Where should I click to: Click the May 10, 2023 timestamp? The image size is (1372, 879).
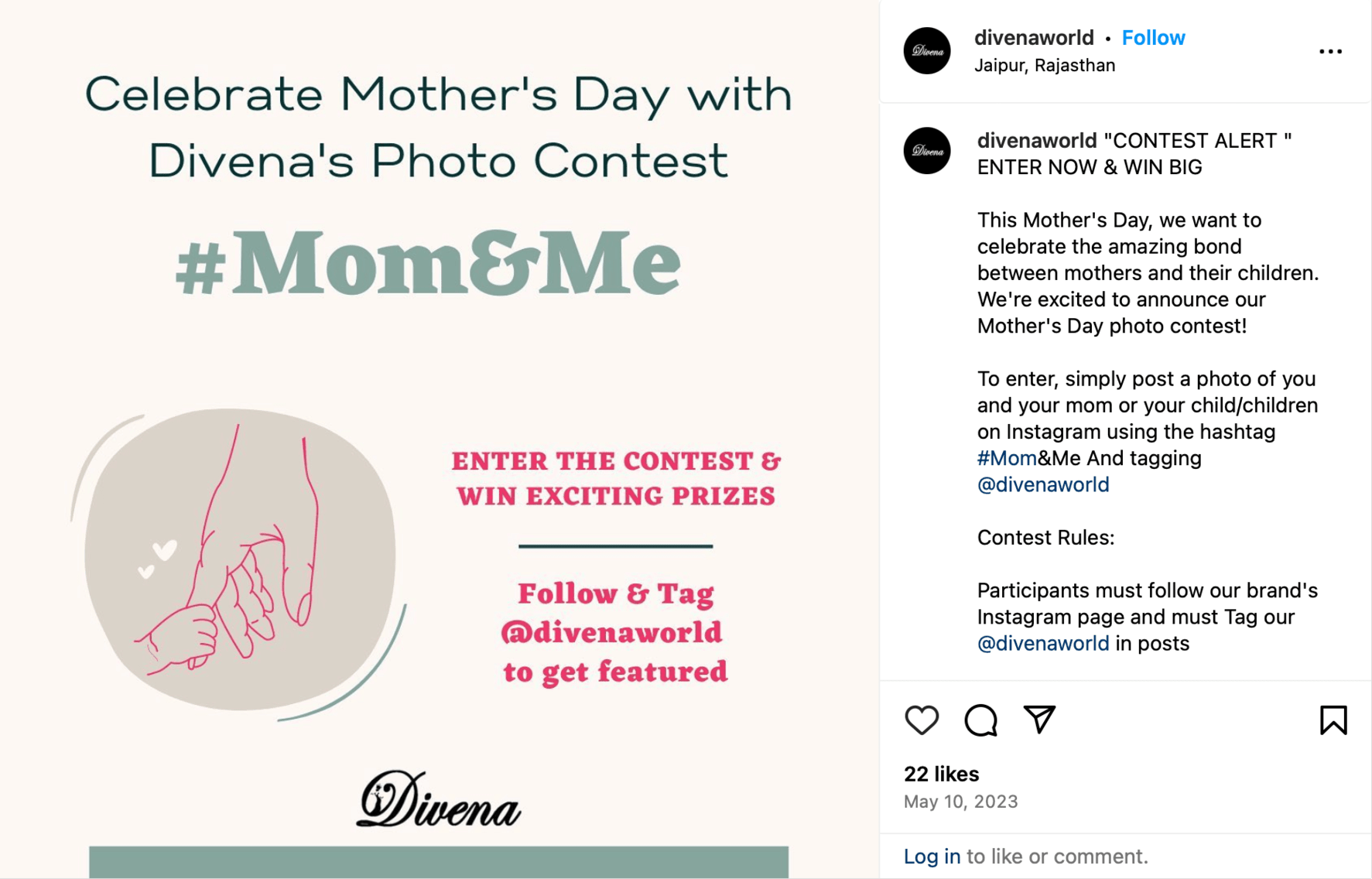(961, 801)
